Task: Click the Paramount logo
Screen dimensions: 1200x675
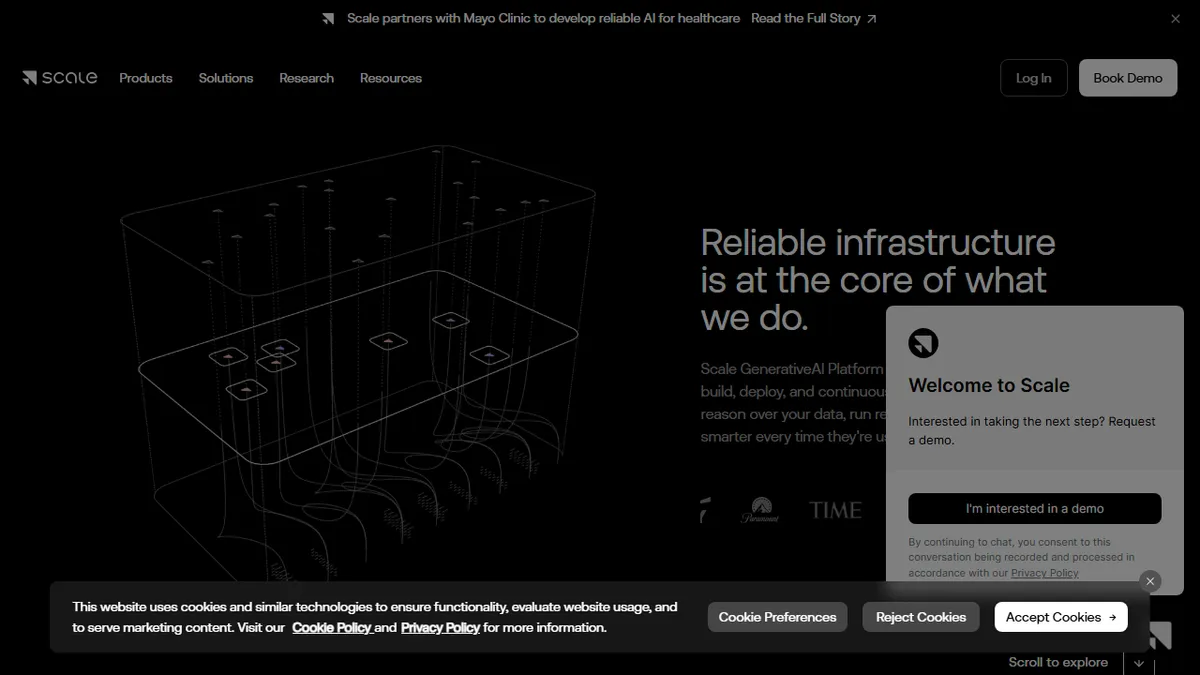Action: coord(759,510)
